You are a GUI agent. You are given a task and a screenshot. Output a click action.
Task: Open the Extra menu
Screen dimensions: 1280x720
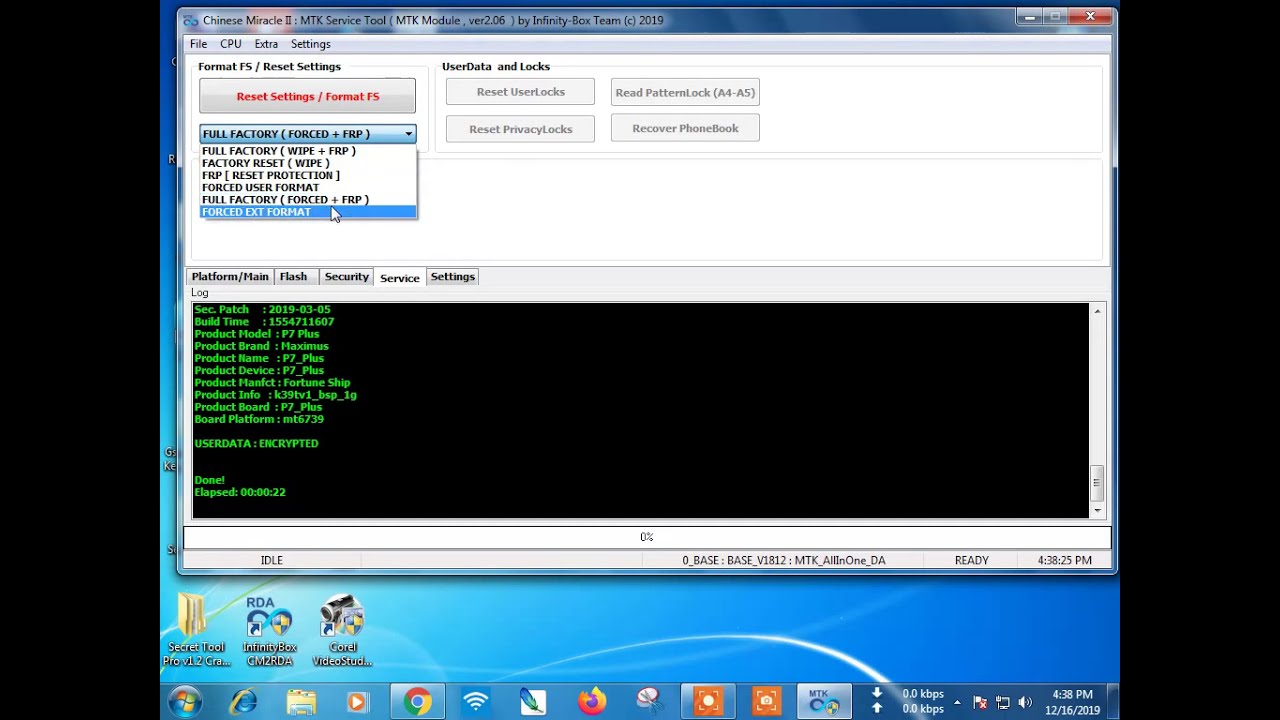(x=266, y=44)
